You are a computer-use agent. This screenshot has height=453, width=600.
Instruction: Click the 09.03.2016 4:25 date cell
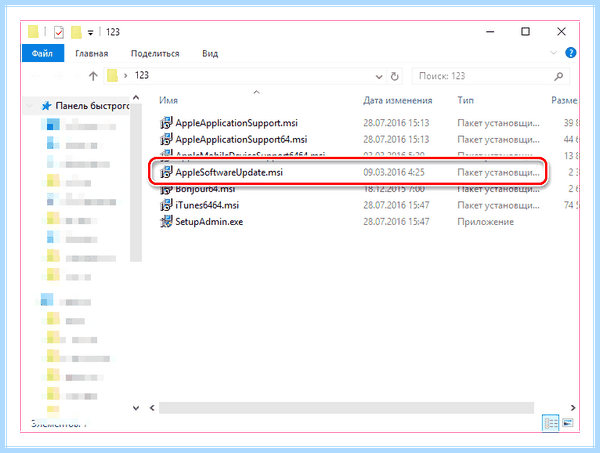[x=394, y=172]
